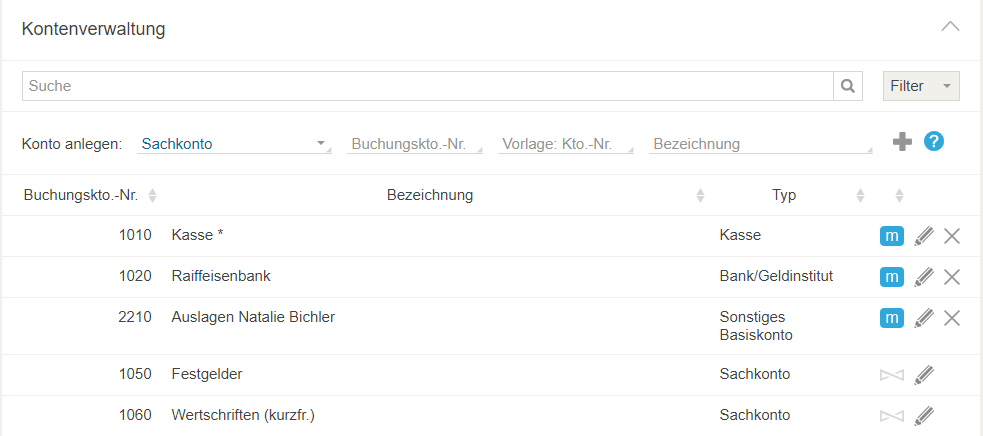The image size is (983, 436).
Task: Click the blue m badge for Kasse
Action: (x=891, y=237)
